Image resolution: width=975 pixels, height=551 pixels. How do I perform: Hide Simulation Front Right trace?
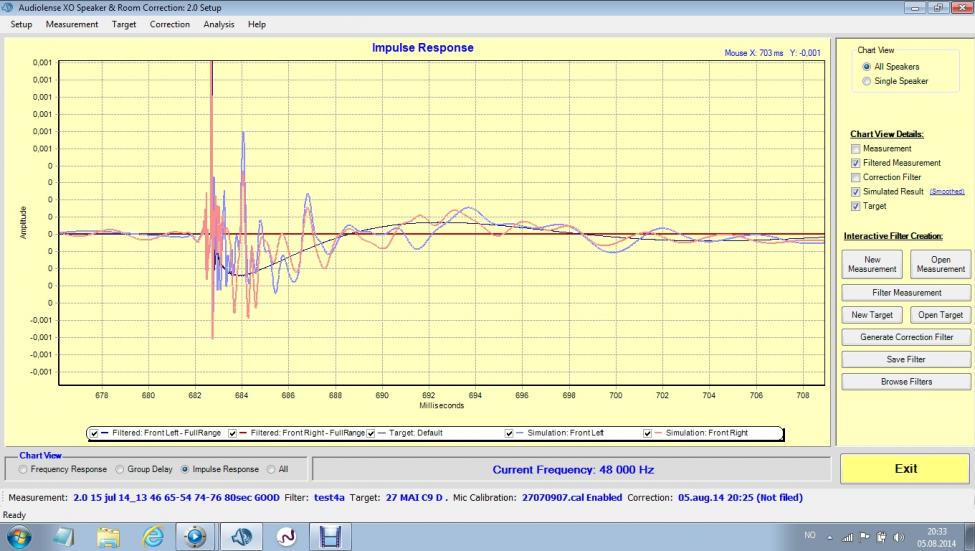(x=647, y=433)
